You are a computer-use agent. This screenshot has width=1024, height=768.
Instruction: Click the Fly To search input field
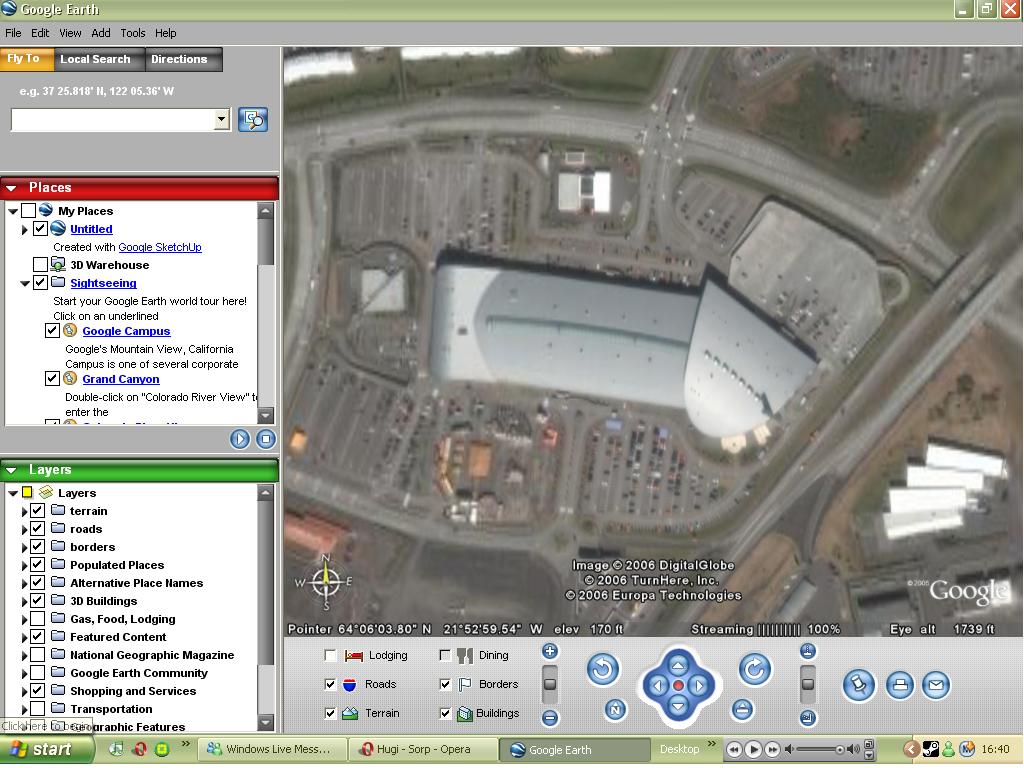click(113, 120)
